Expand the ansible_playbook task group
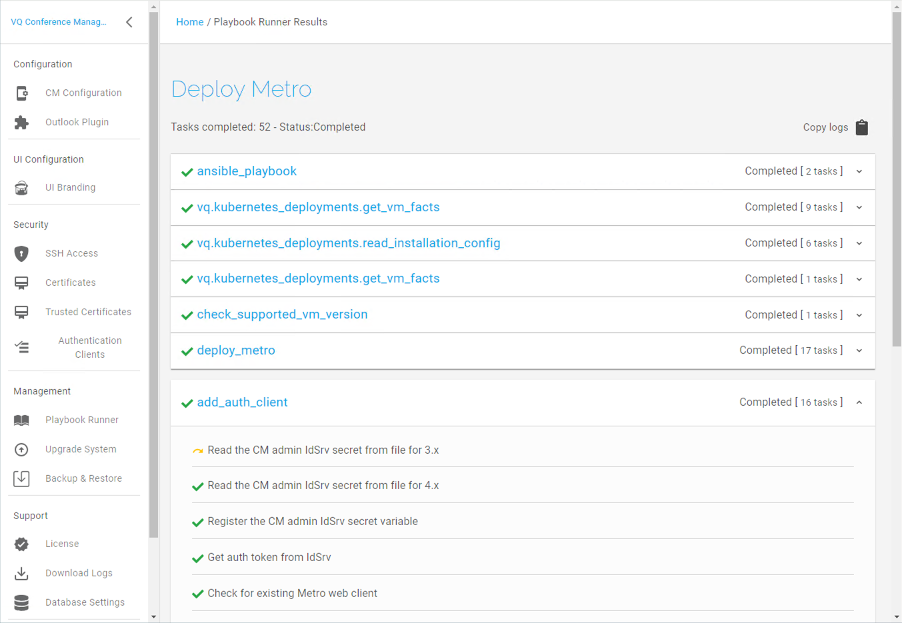 pyautogui.click(x=859, y=171)
